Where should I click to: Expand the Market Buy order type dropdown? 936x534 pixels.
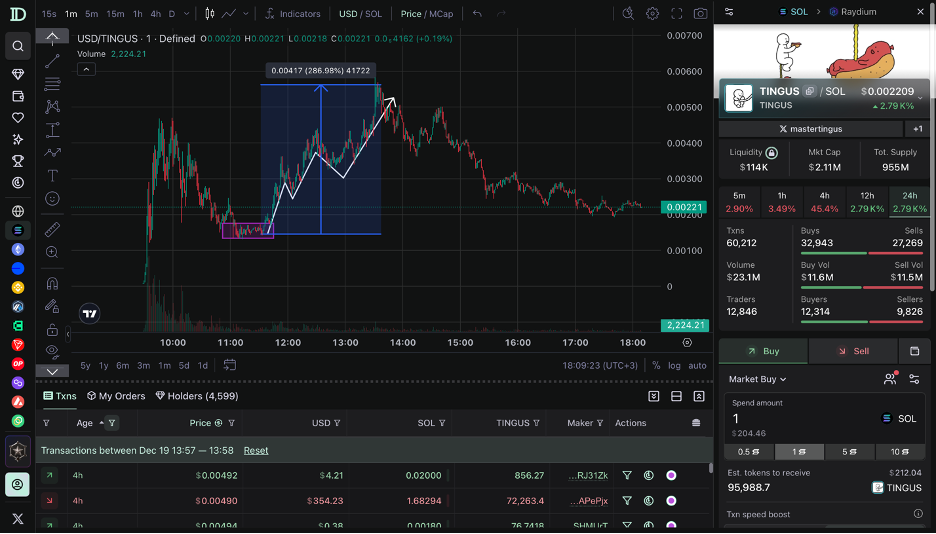757,379
